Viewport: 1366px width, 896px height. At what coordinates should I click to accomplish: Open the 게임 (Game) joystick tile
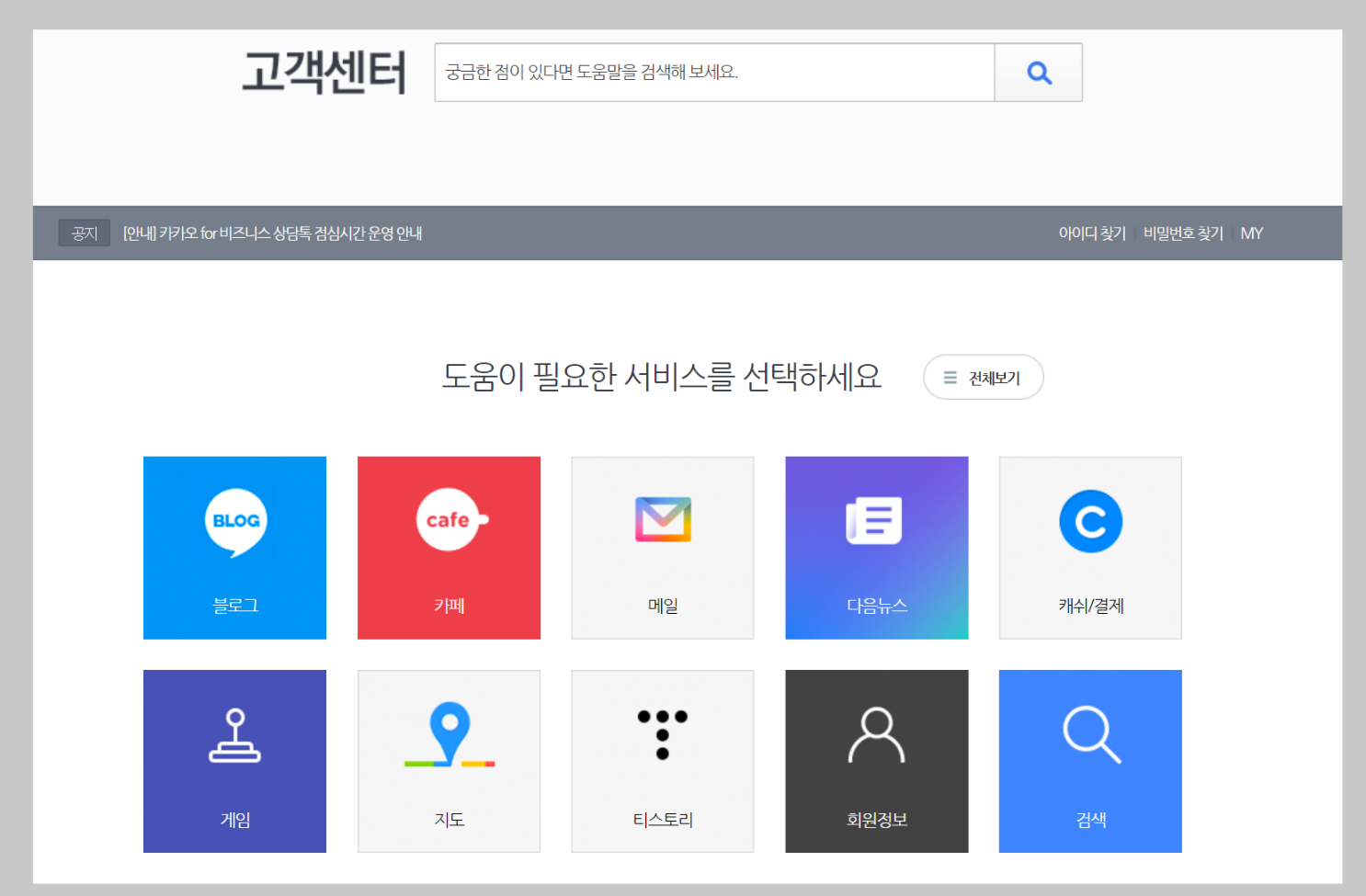[234, 761]
